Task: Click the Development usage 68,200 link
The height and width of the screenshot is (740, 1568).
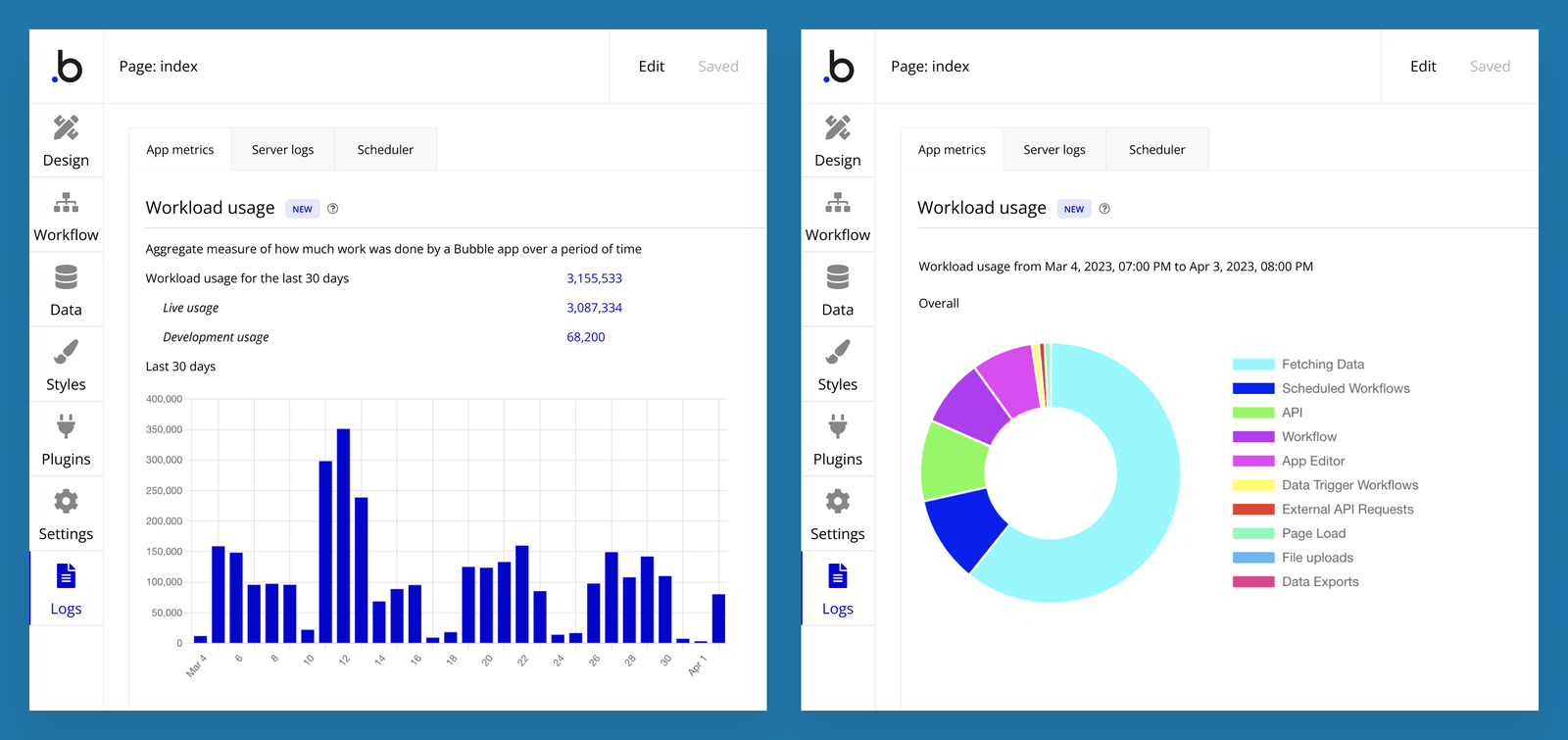Action: click(x=585, y=337)
